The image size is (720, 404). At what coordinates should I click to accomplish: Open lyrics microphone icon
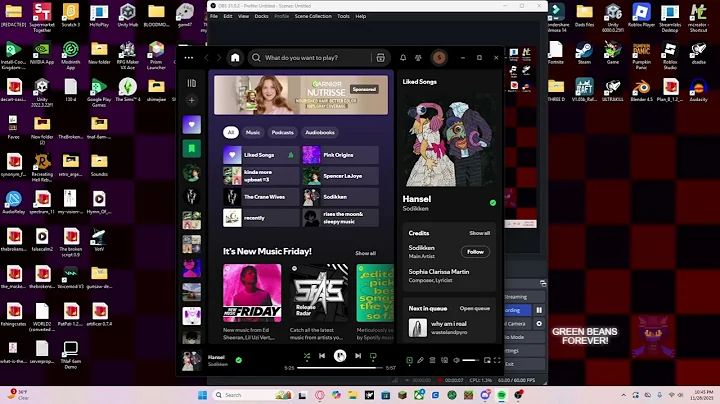click(x=420, y=360)
